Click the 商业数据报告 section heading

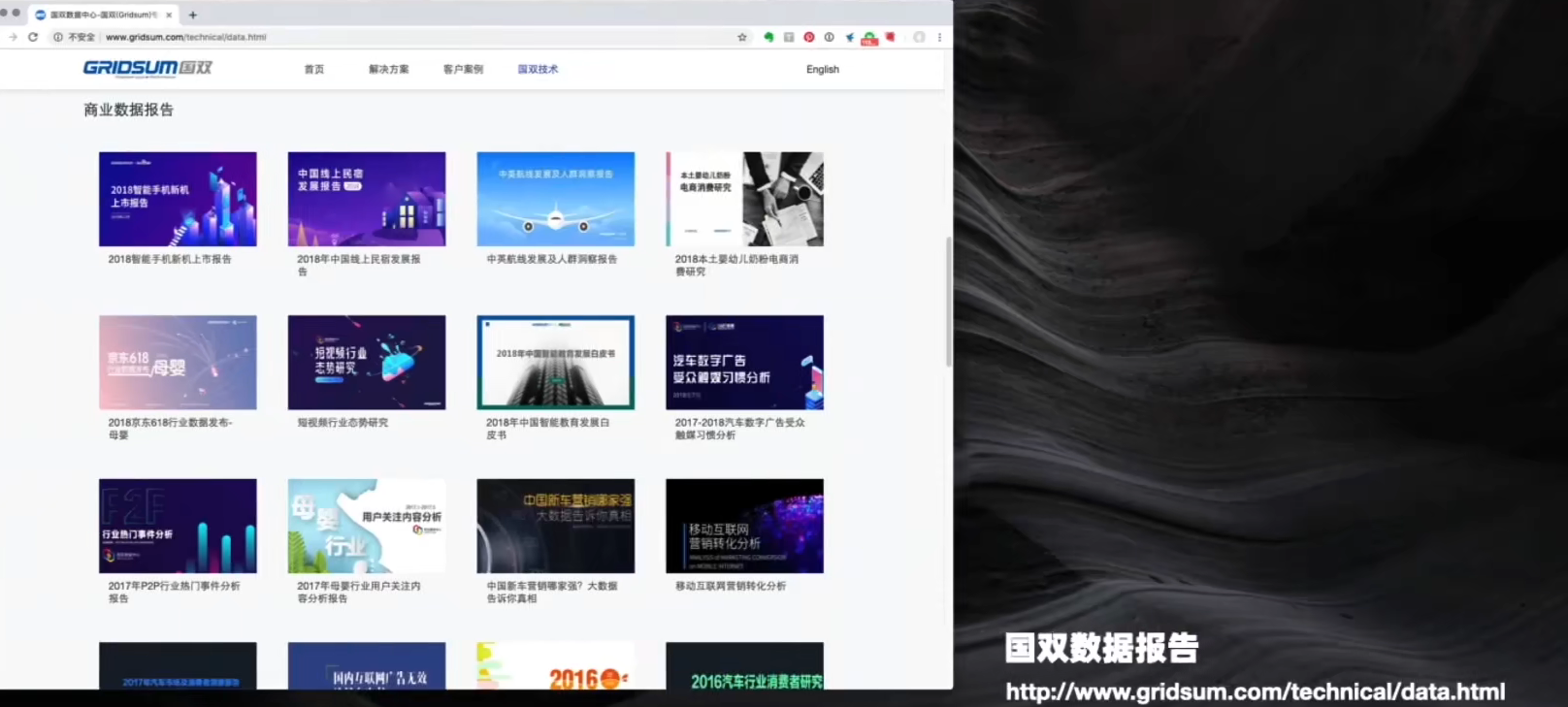click(x=129, y=110)
